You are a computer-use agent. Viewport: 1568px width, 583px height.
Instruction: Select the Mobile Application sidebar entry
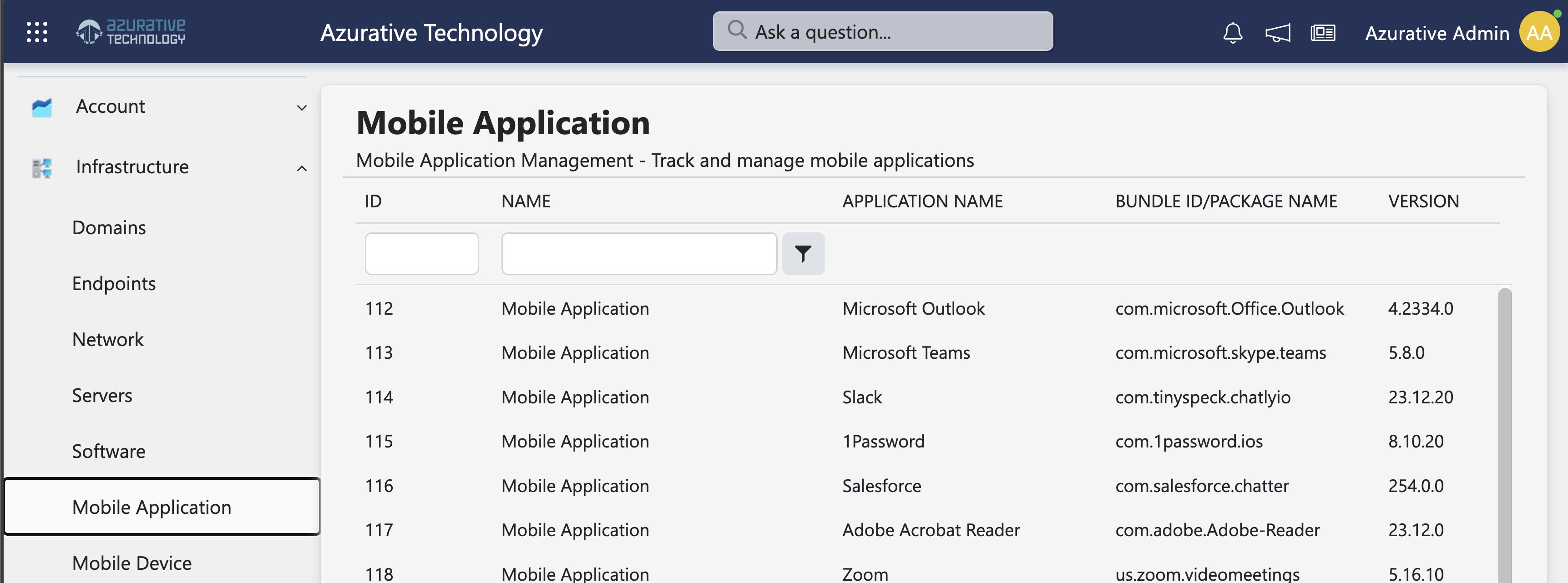click(x=151, y=506)
